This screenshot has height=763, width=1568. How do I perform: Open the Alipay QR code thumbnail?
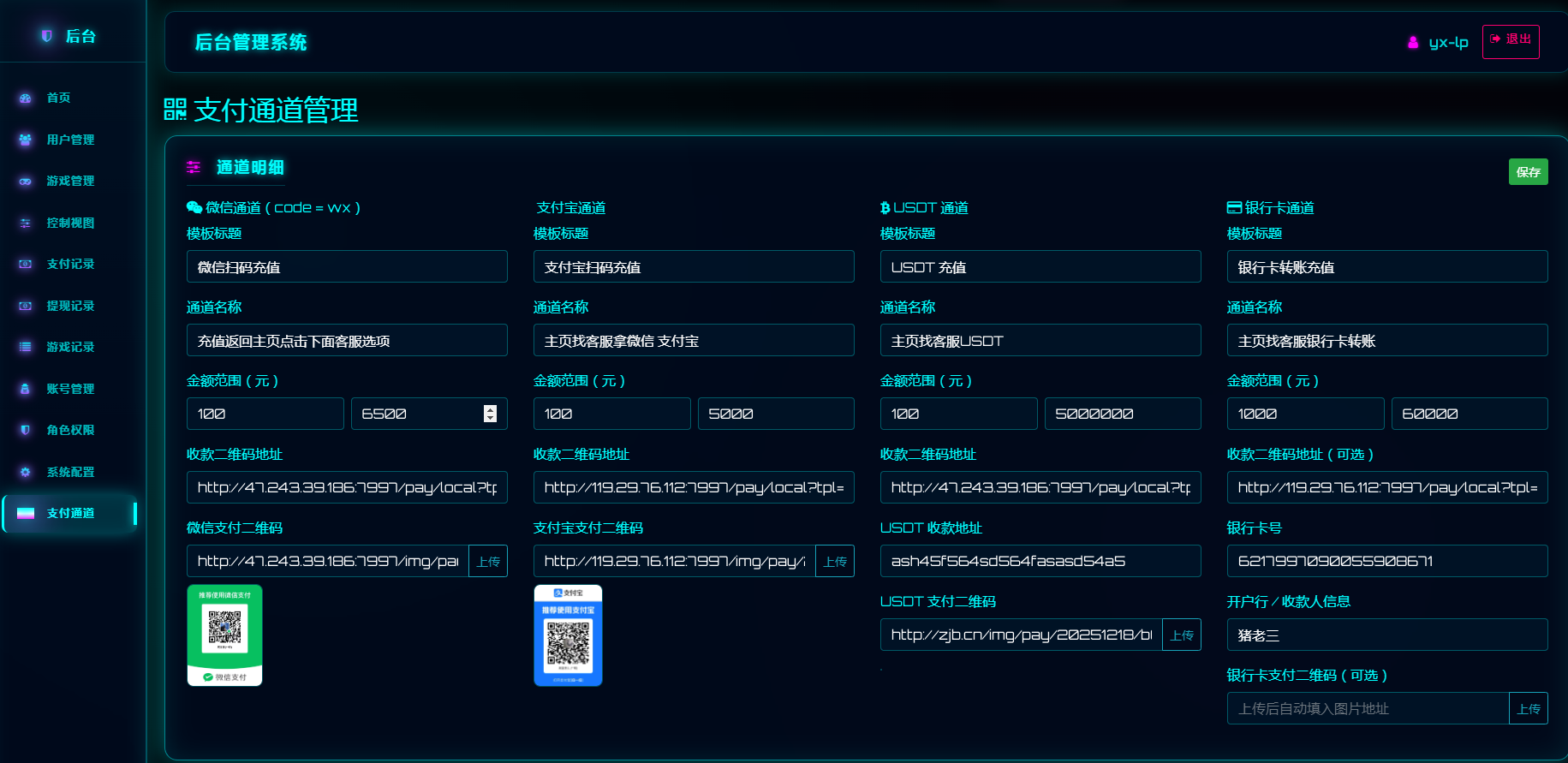568,635
